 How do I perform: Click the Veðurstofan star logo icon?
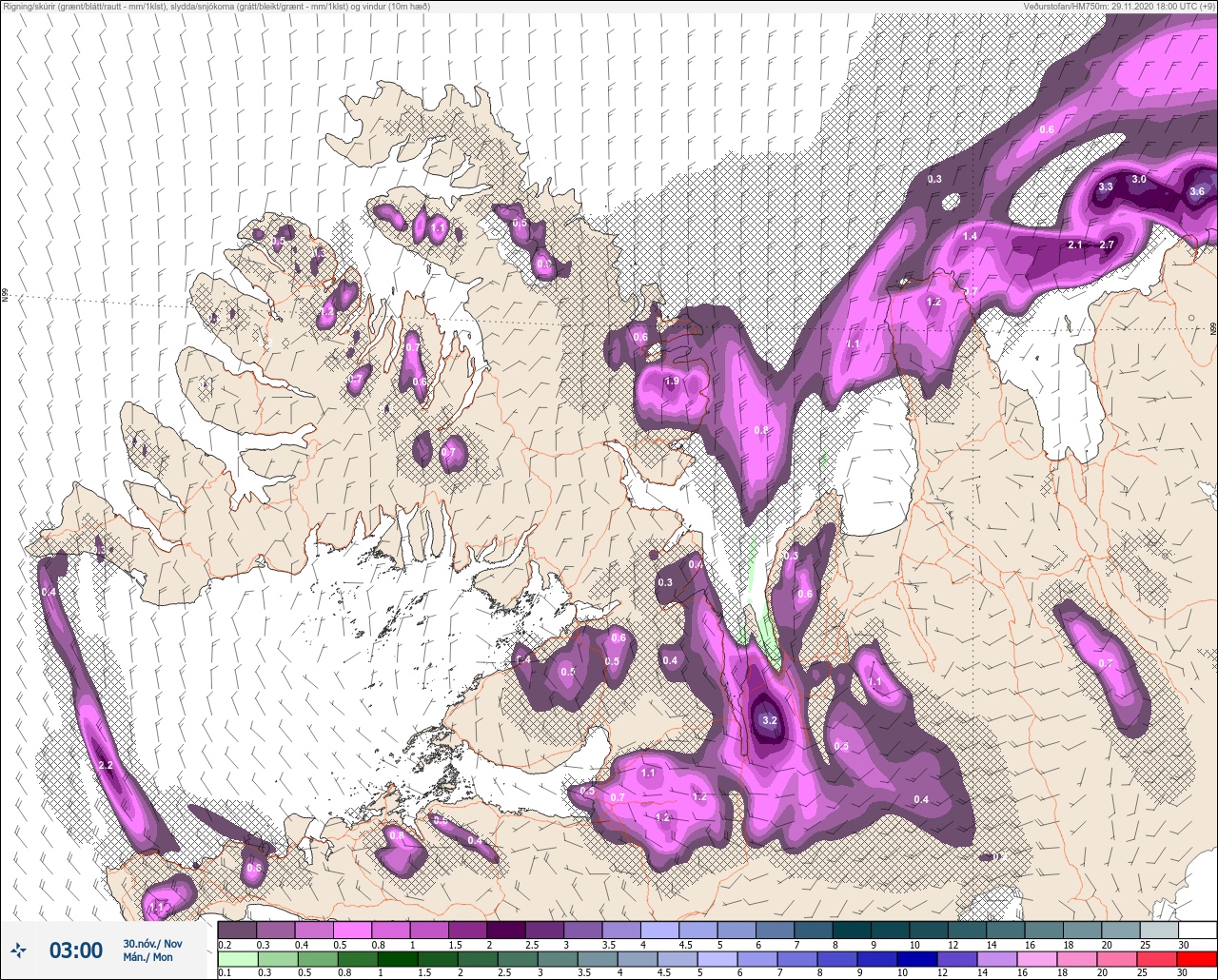[18, 950]
